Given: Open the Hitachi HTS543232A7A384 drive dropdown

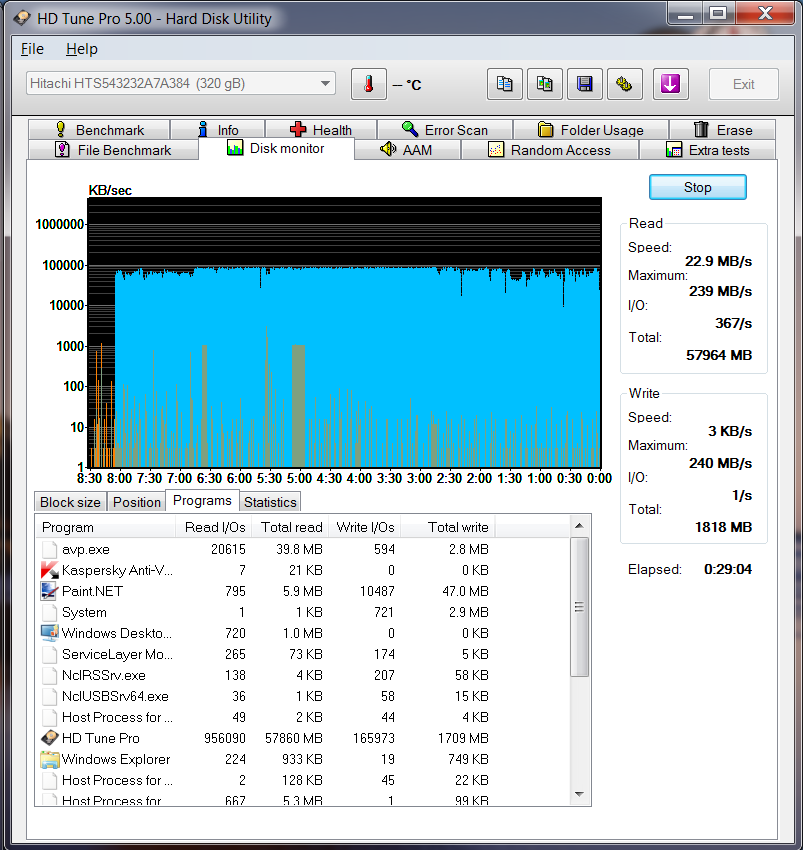Looking at the screenshot, I should pos(181,83).
